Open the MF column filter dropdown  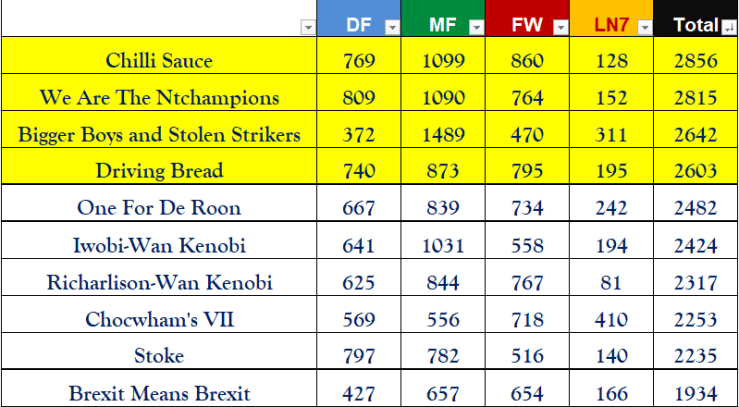pos(475,27)
